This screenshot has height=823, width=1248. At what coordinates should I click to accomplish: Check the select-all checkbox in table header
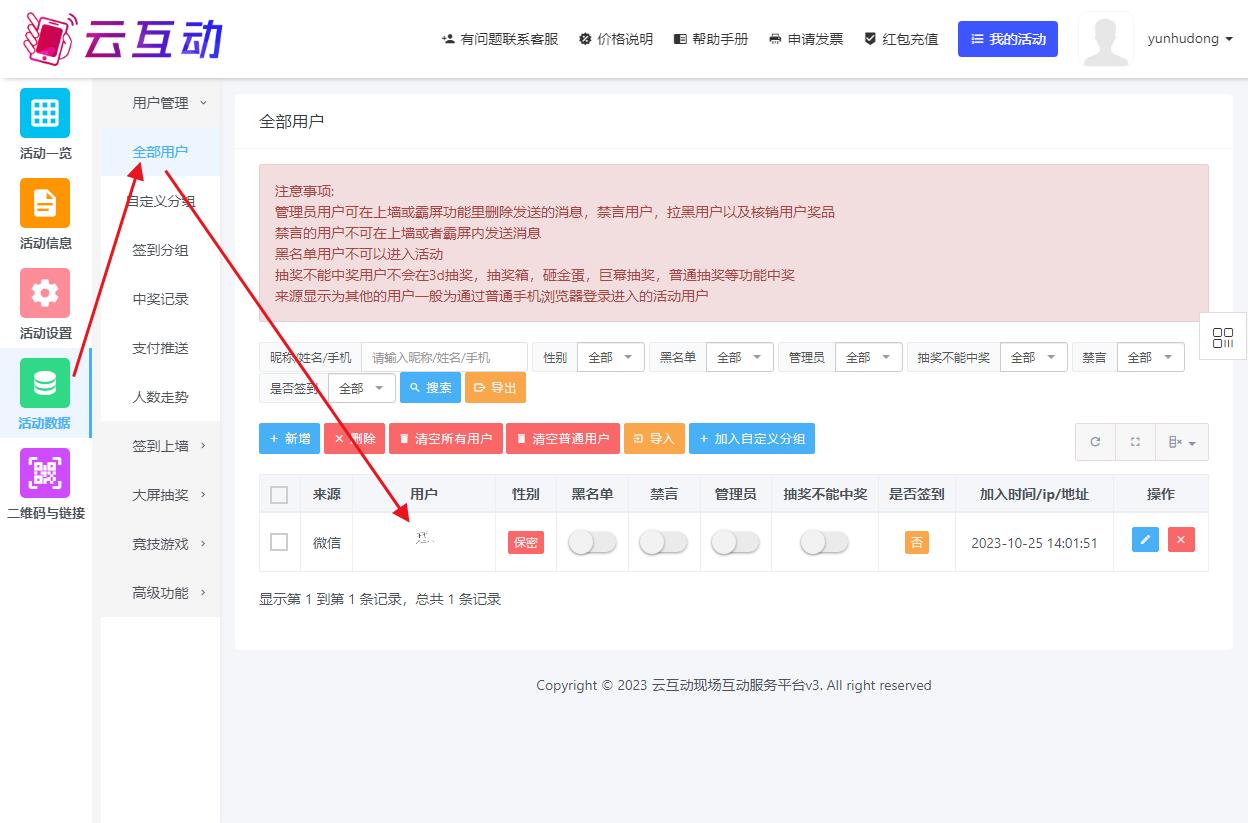[279, 494]
